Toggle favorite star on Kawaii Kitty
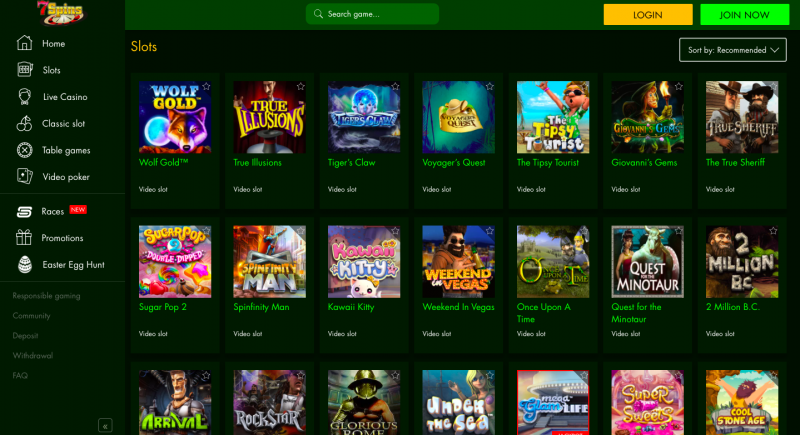Image resolution: width=800 pixels, height=435 pixels. point(395,231)
